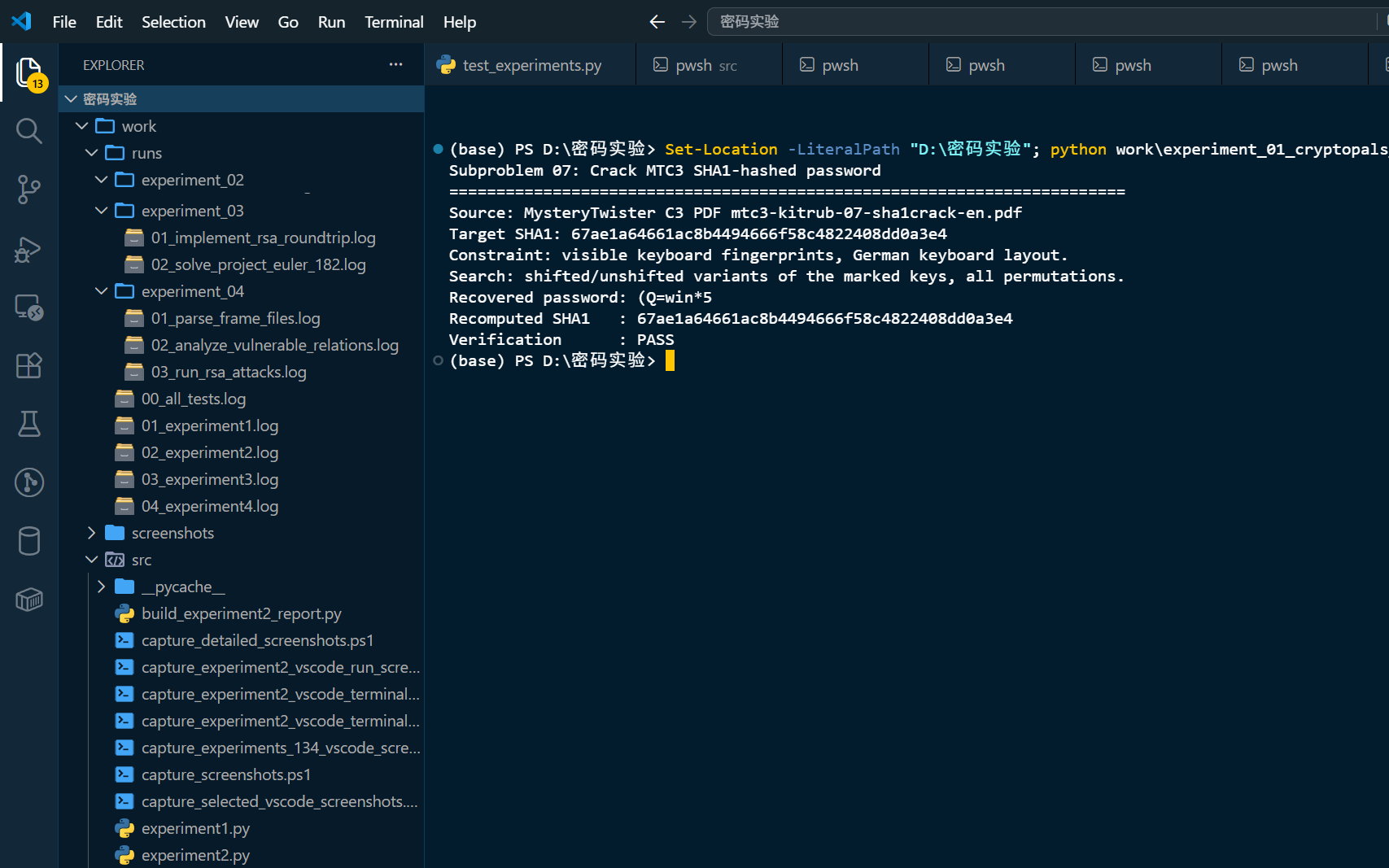Screen dimensions: 1389x868
Task: Click Python icon on test_experiments.py tab
Action: 446,65
